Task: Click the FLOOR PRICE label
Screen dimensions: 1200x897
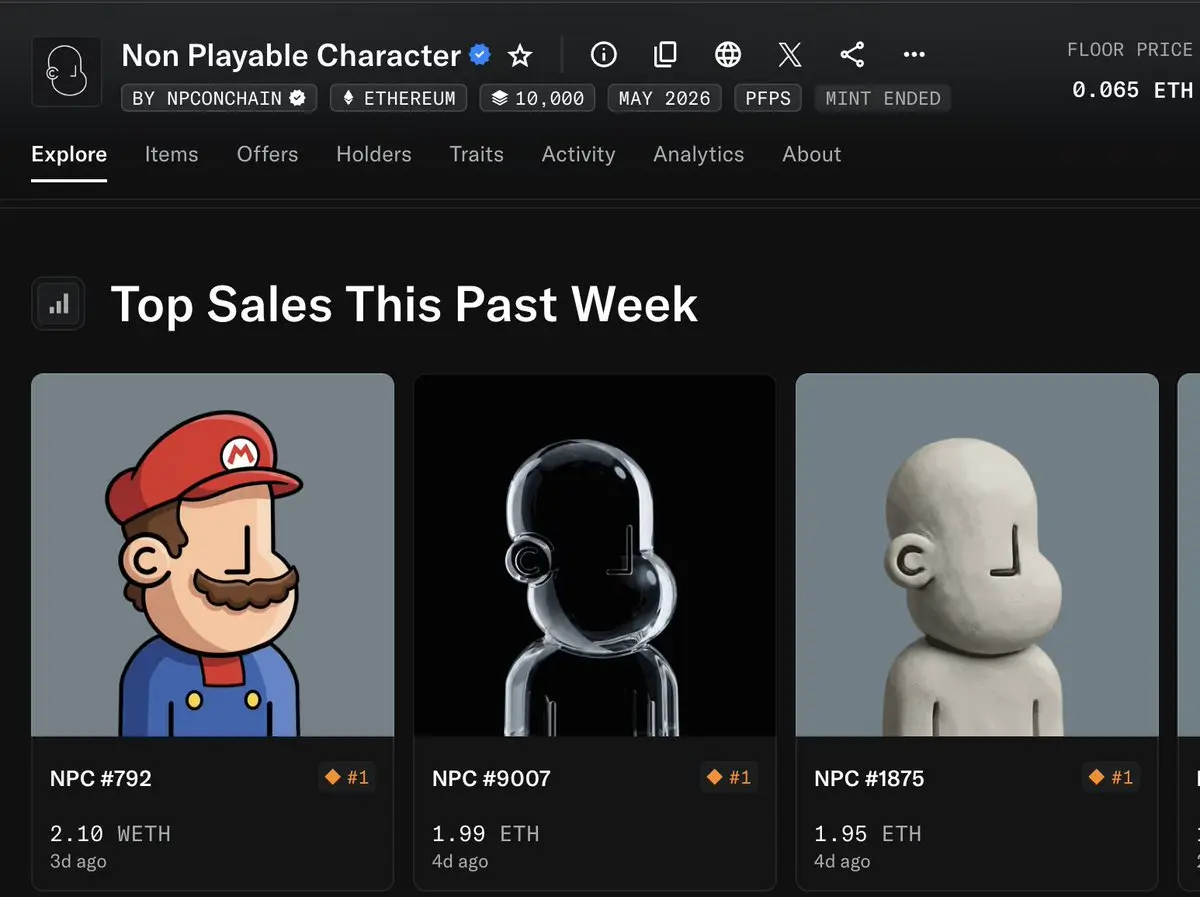Action: [x=1130, y=50]
